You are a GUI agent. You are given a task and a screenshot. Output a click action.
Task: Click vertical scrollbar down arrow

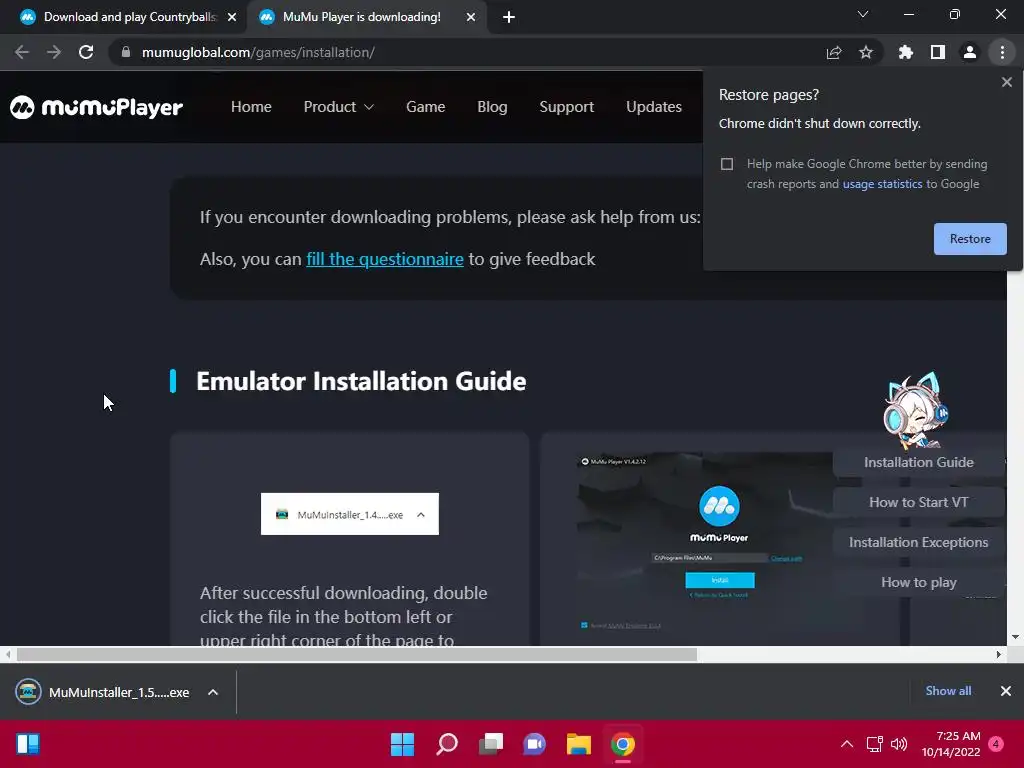point(1015,637)
